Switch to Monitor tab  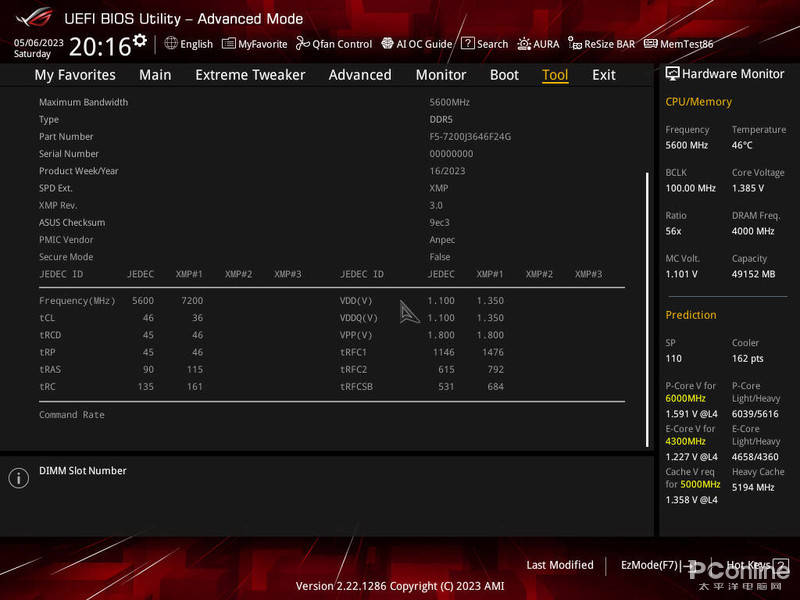click(441, 75)
